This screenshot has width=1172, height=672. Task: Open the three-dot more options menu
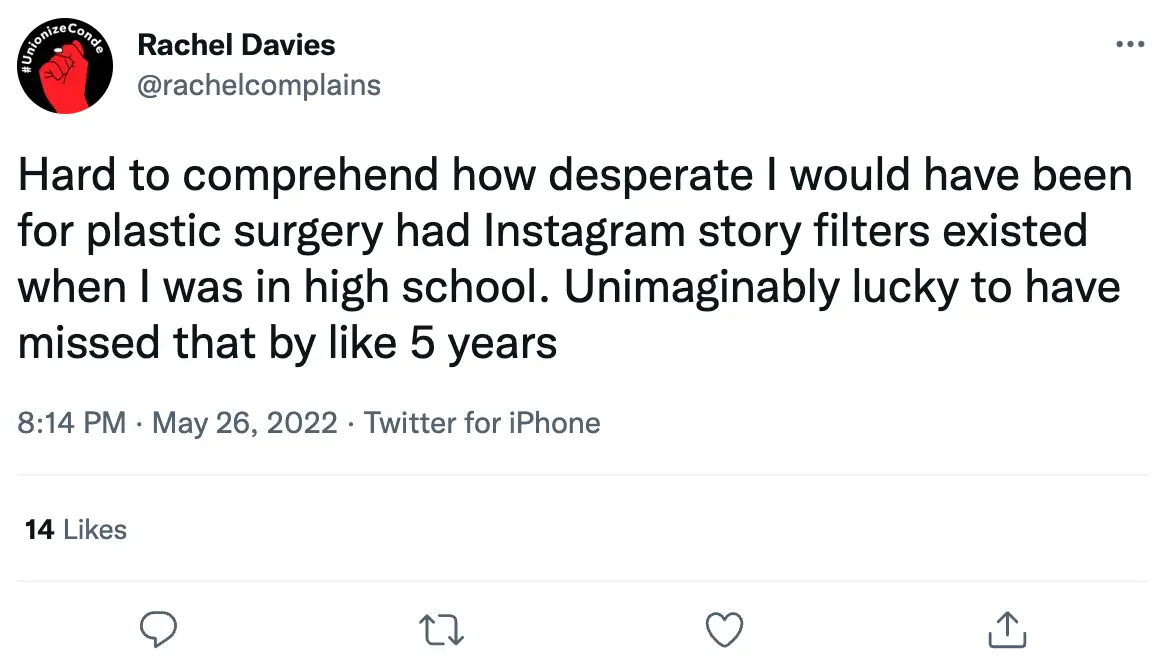coord(1129,45)
